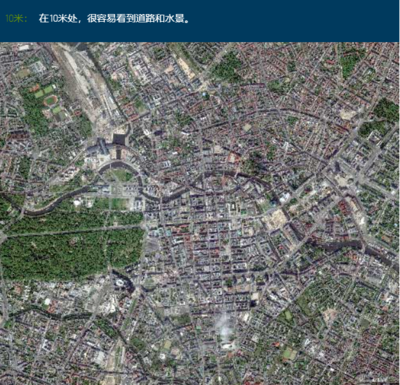The width and height of the screenshot is (400, 385).
Task: Click the sandy lot near upper-right woods
Action: coord(348,114)
